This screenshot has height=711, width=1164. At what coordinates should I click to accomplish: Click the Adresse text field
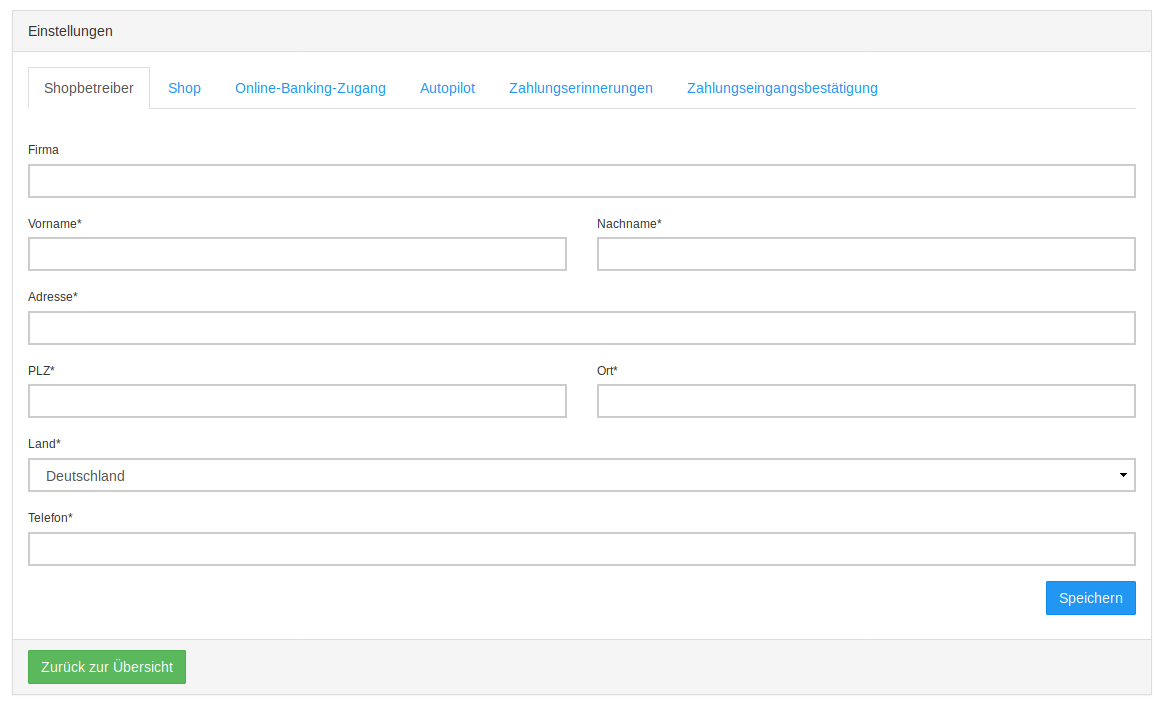(581, 328)
